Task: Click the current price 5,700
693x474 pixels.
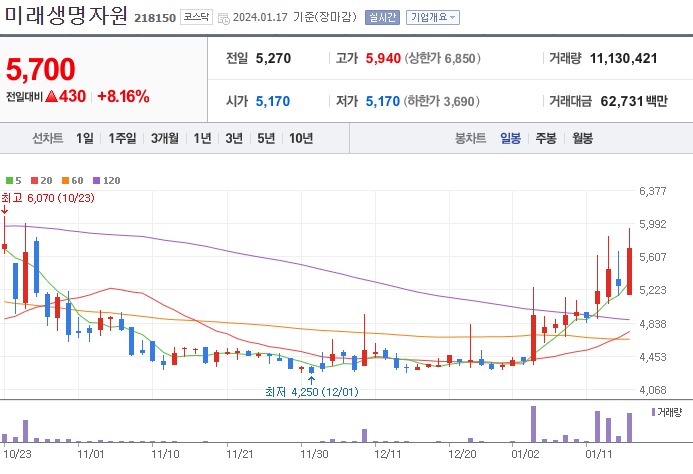Action: point(41,69)
